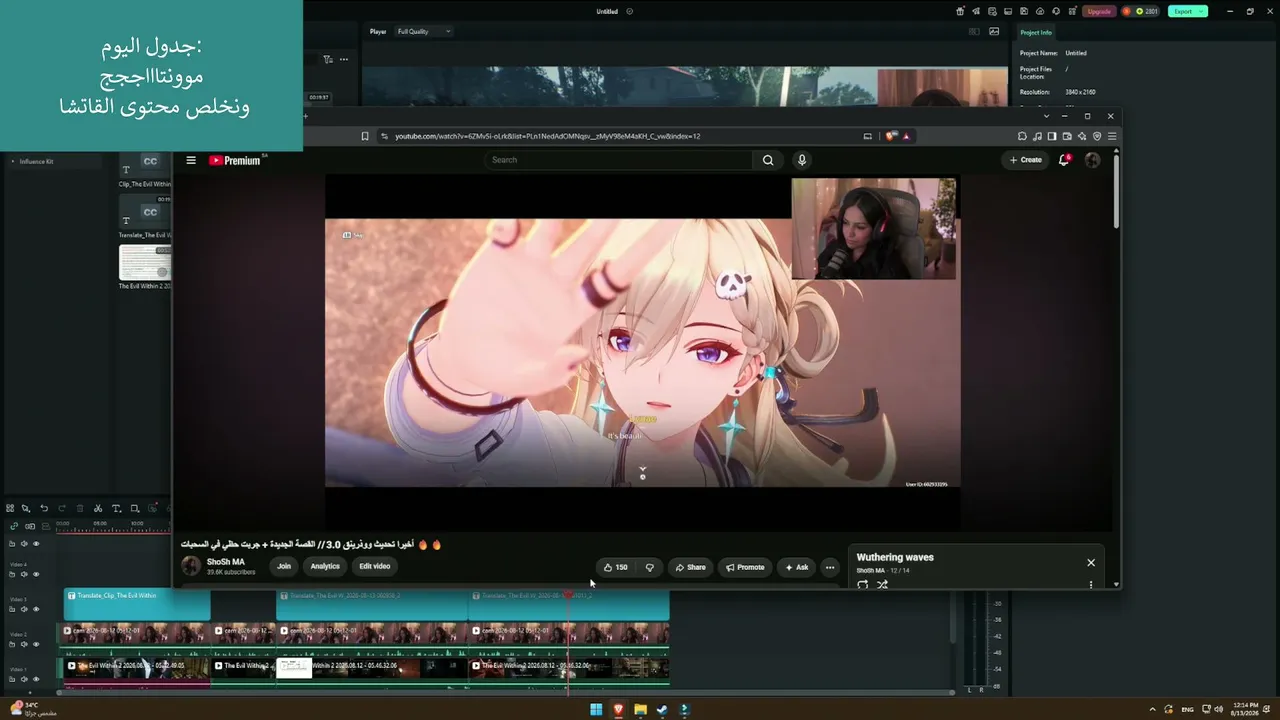
Task: Click the YouTube Premium logo
Action: tap(235, 160)
